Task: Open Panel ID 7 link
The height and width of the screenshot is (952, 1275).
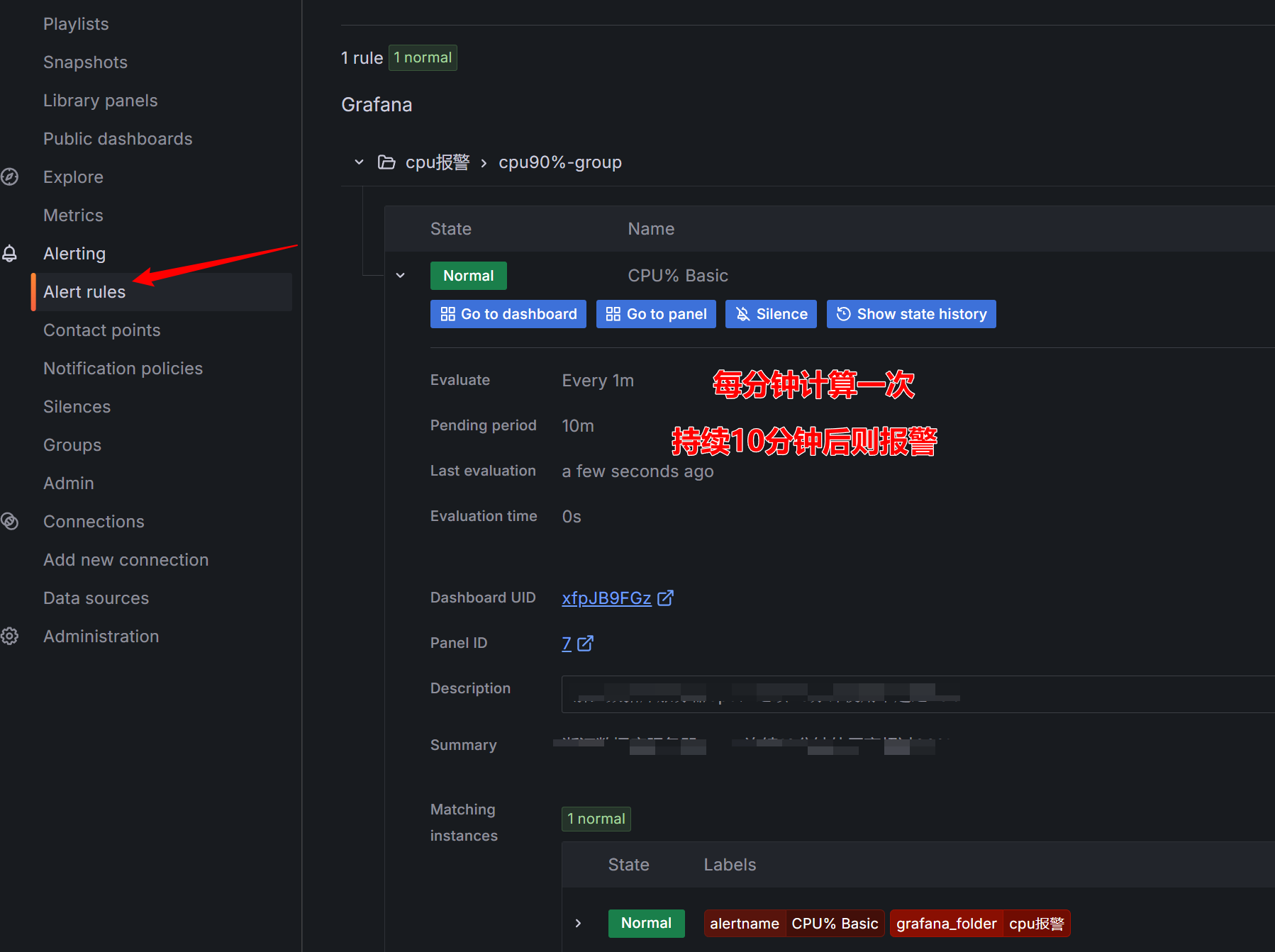Action: point(567,644)
